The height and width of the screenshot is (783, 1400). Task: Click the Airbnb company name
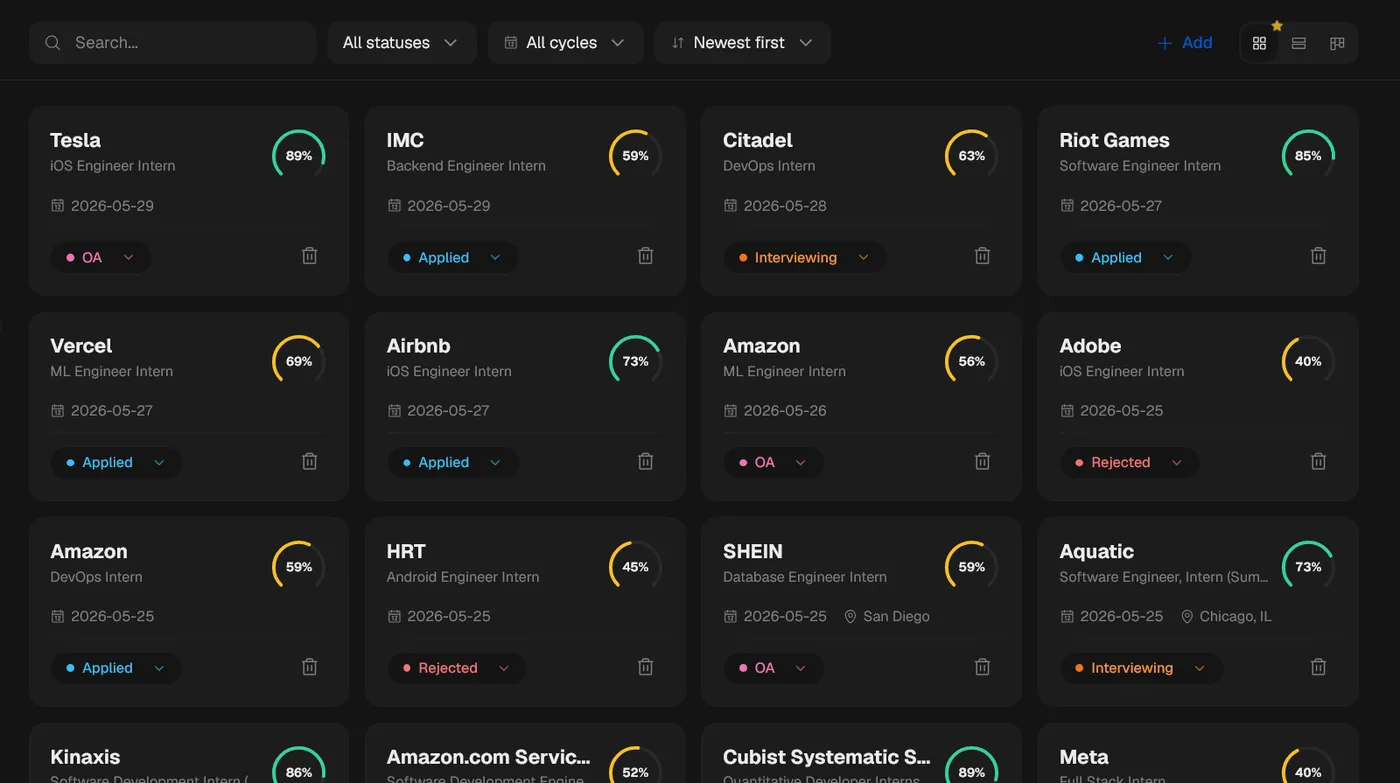click(419, 346)
